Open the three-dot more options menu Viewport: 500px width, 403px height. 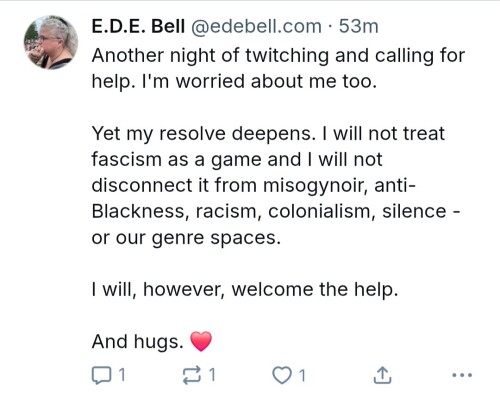pyautogui.click(x=462, y=375)
